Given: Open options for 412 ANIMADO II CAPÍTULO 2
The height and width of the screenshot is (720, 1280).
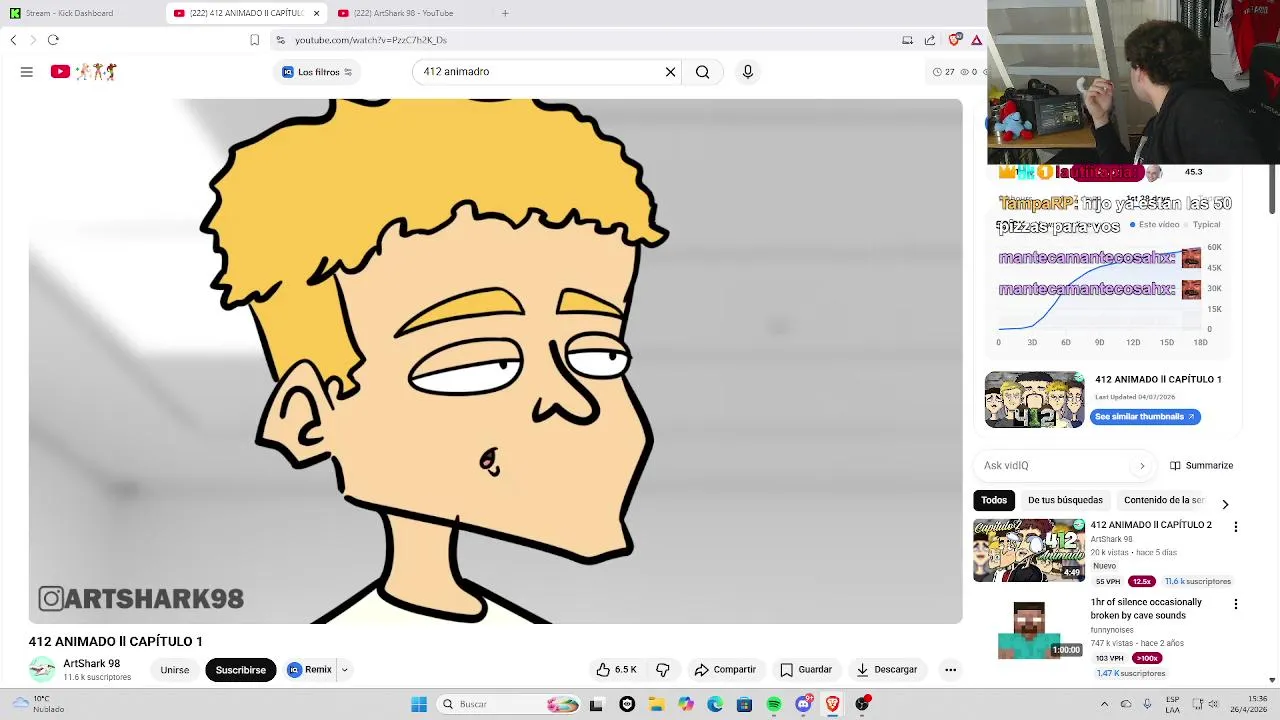Looking at the screenshot, I should pyautogui.click(x=1235, y=527).
